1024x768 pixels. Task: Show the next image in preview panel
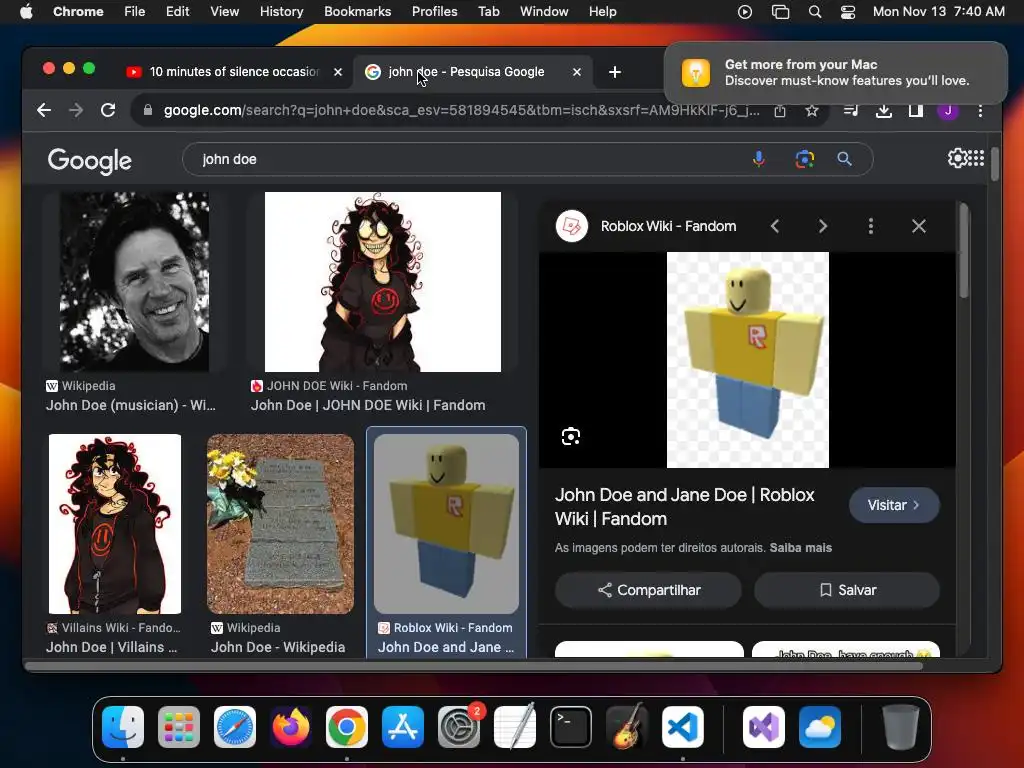(x=823, y=226)
